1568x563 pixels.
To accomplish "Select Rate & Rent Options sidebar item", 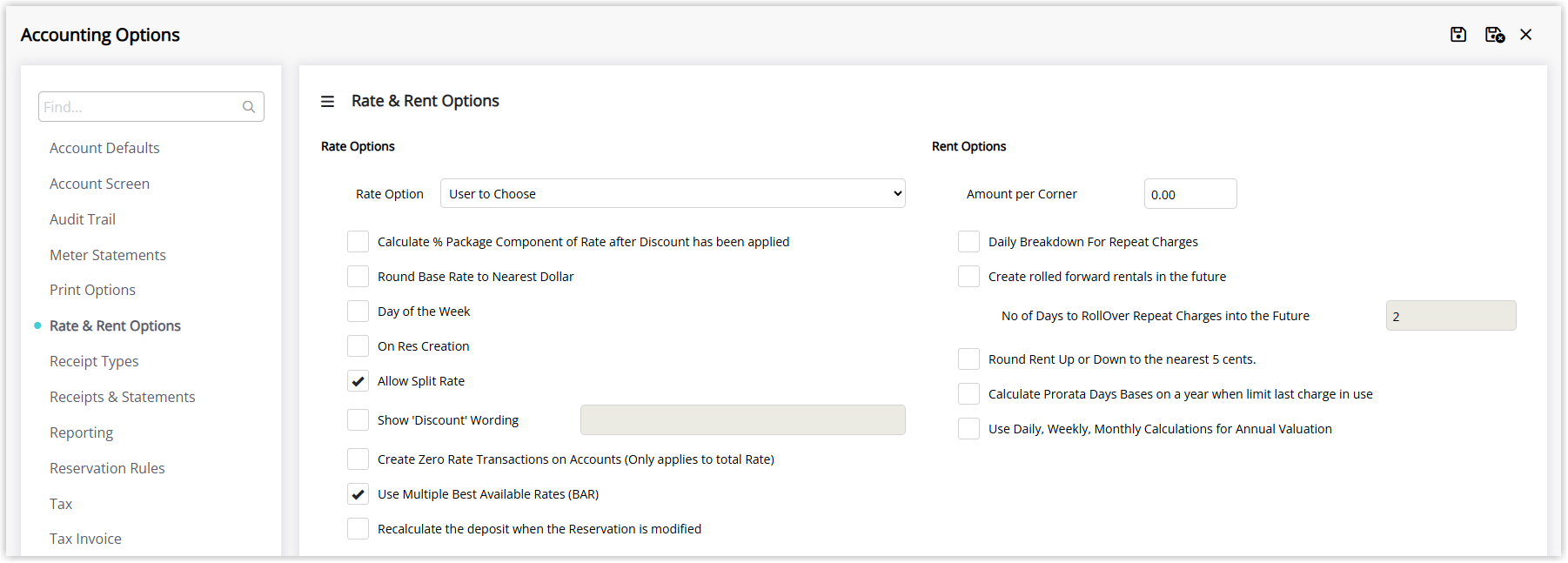I will point(115,325).
